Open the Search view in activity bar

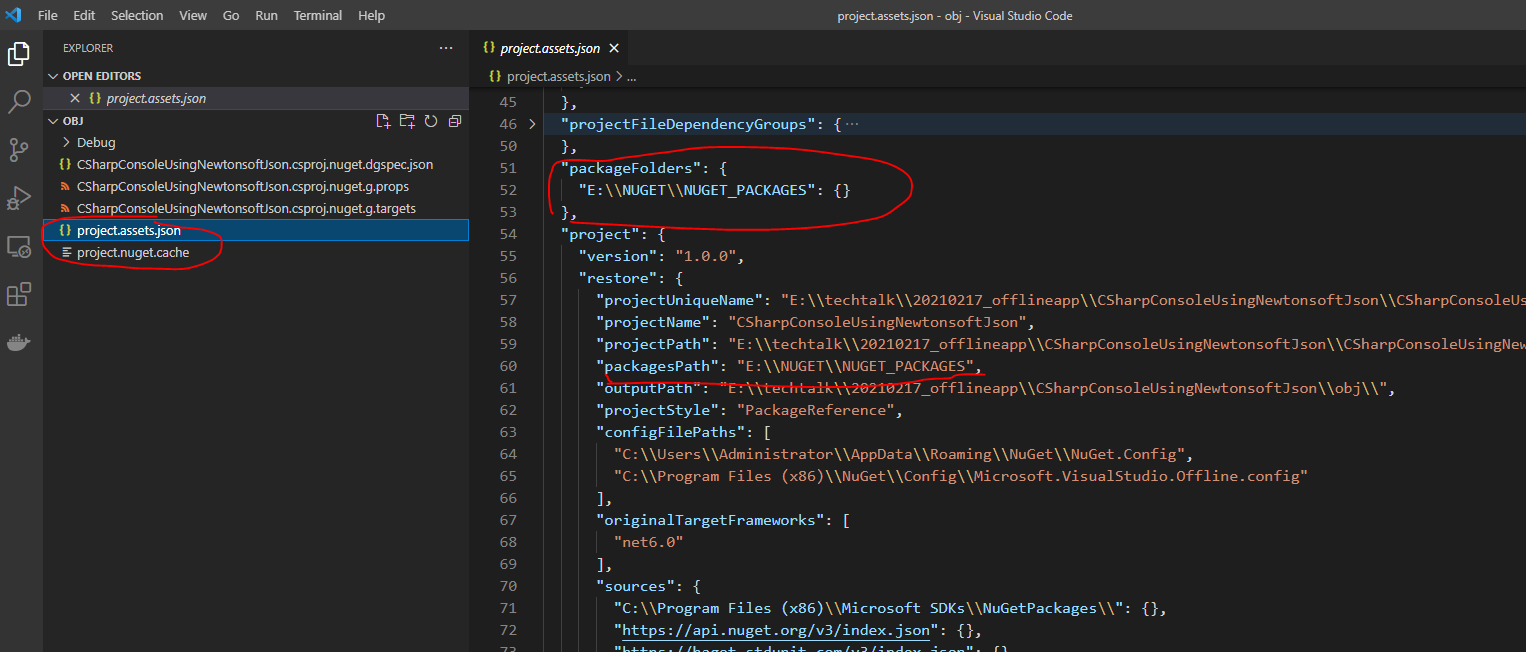(18, 101)
